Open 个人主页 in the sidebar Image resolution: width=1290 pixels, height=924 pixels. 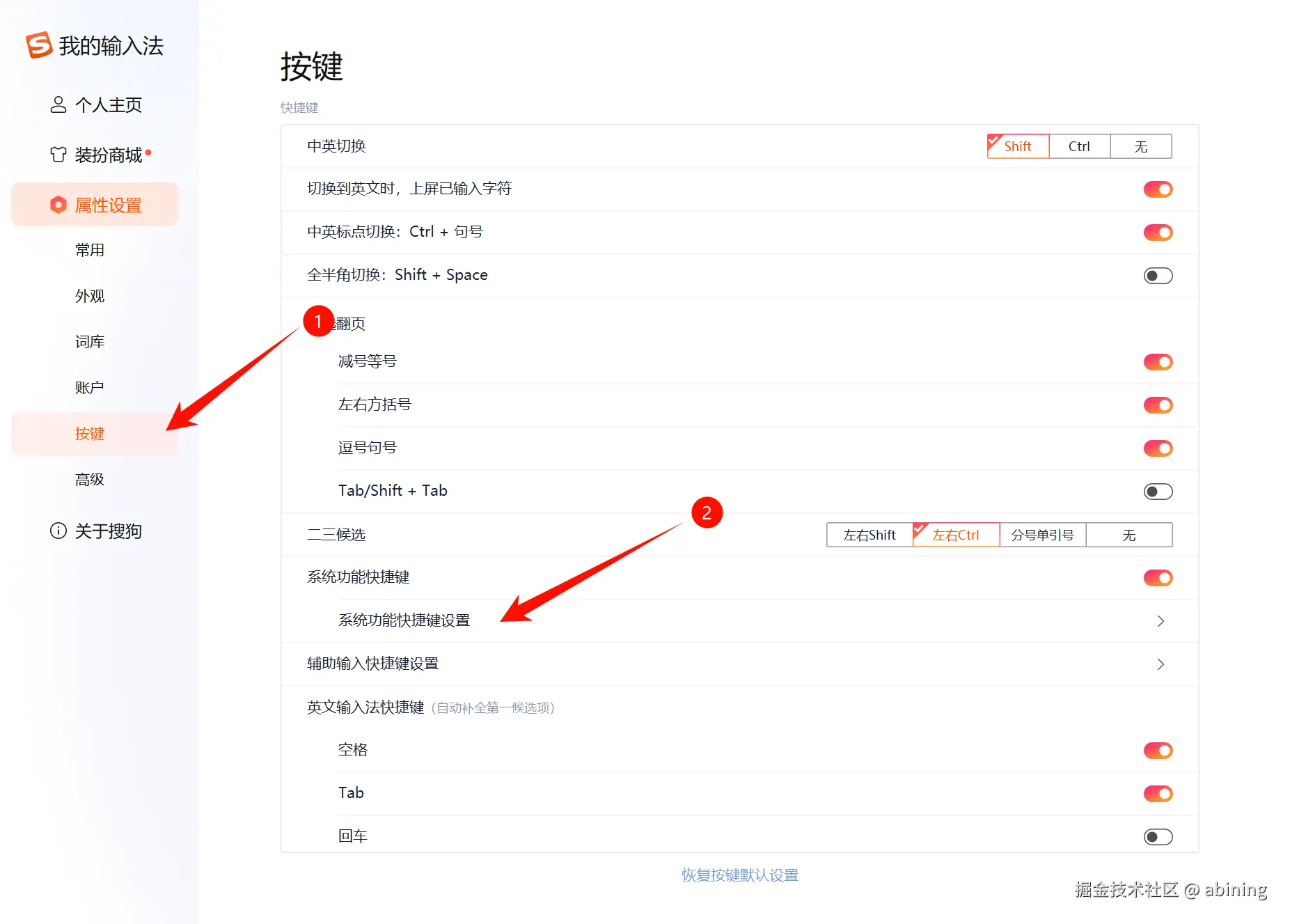pos(95,104)
